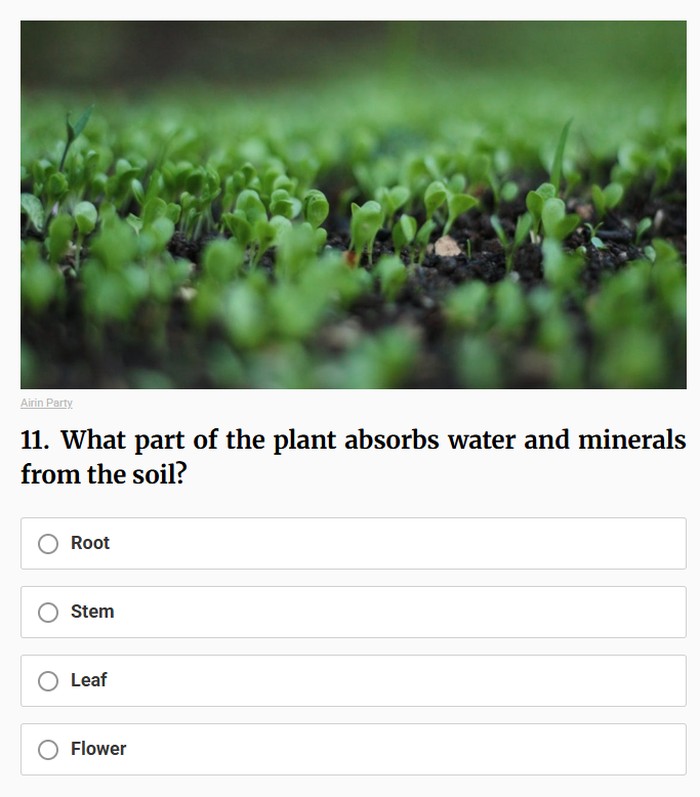Click the Stem answer label text
Image resolution: width=700 pixels, height=797 pixels.
tap(92, 611)
